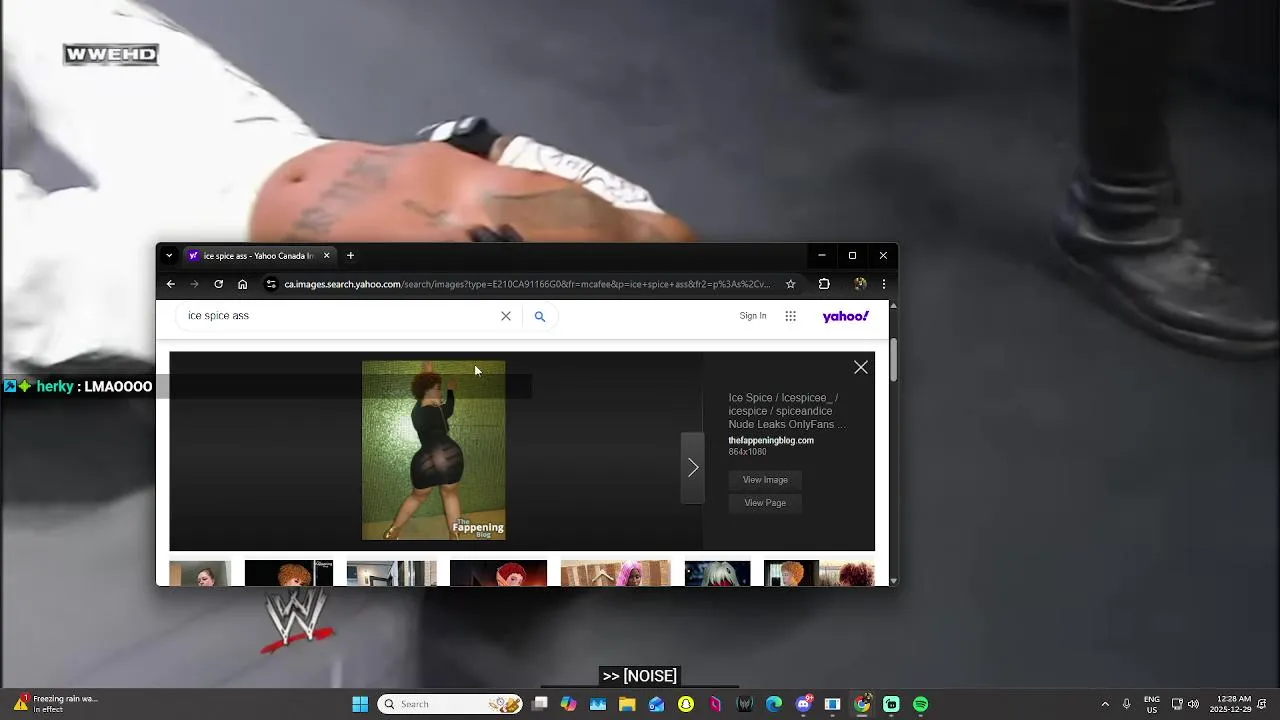Open the volume control in system tray

pos(1193,704)
